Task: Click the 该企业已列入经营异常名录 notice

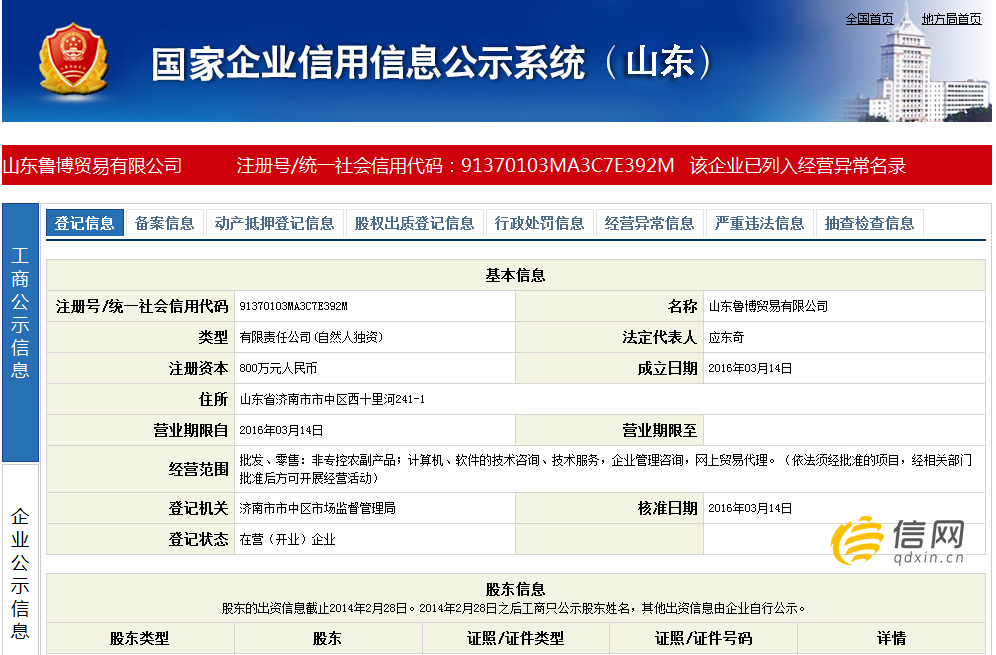Action: (x=798, y=166)
